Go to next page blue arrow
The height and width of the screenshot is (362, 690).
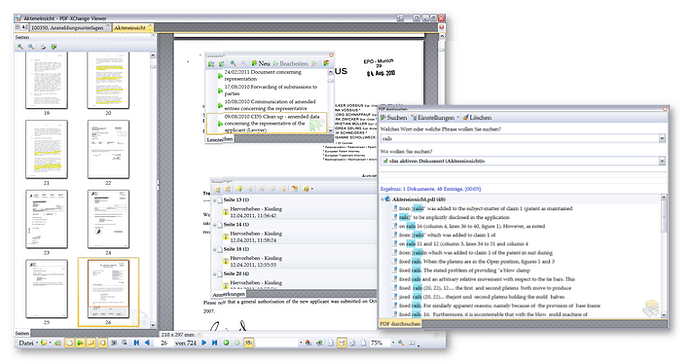[x=204, y=343]
